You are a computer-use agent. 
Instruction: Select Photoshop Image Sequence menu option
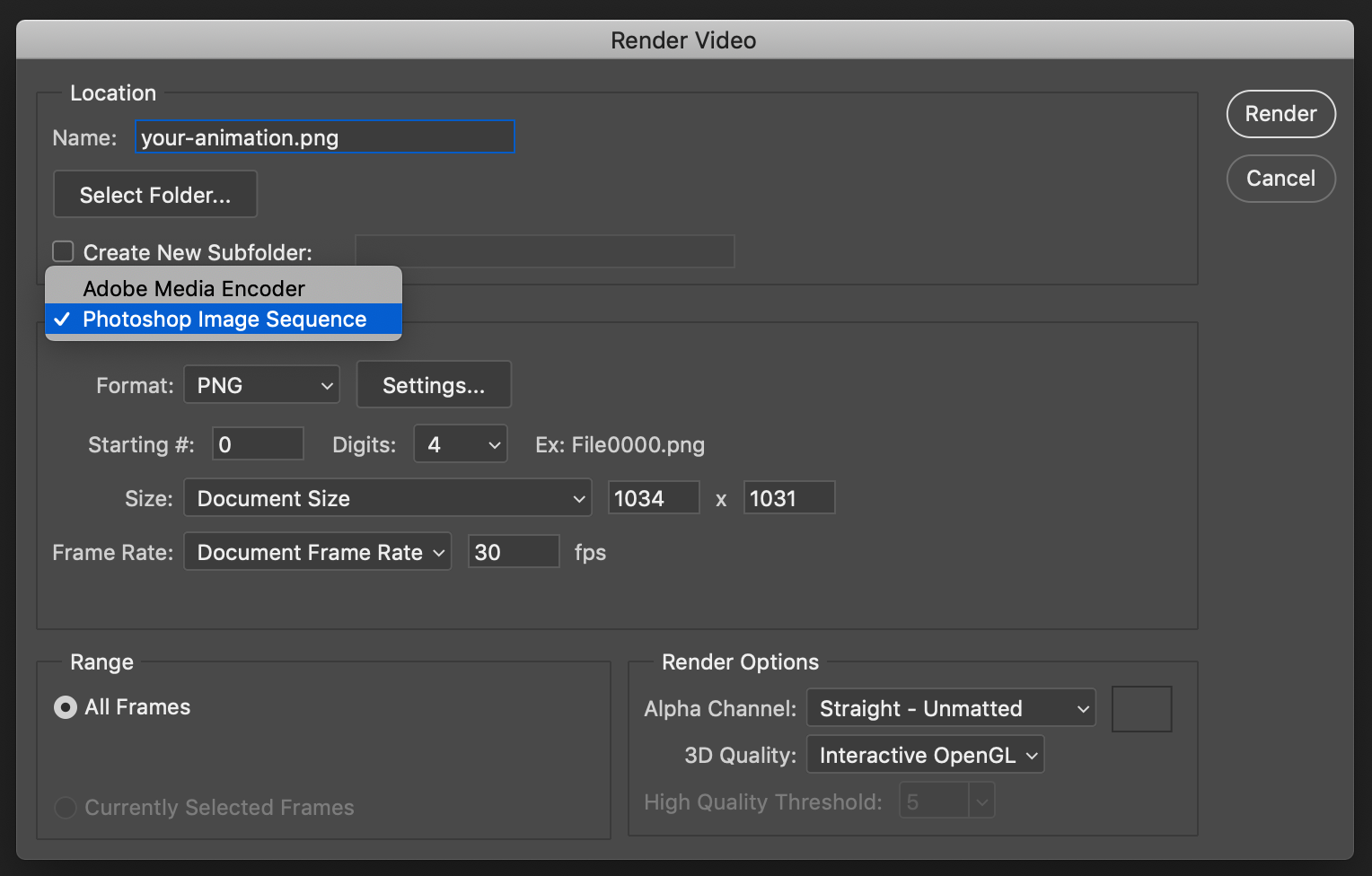tap(224, 320)
